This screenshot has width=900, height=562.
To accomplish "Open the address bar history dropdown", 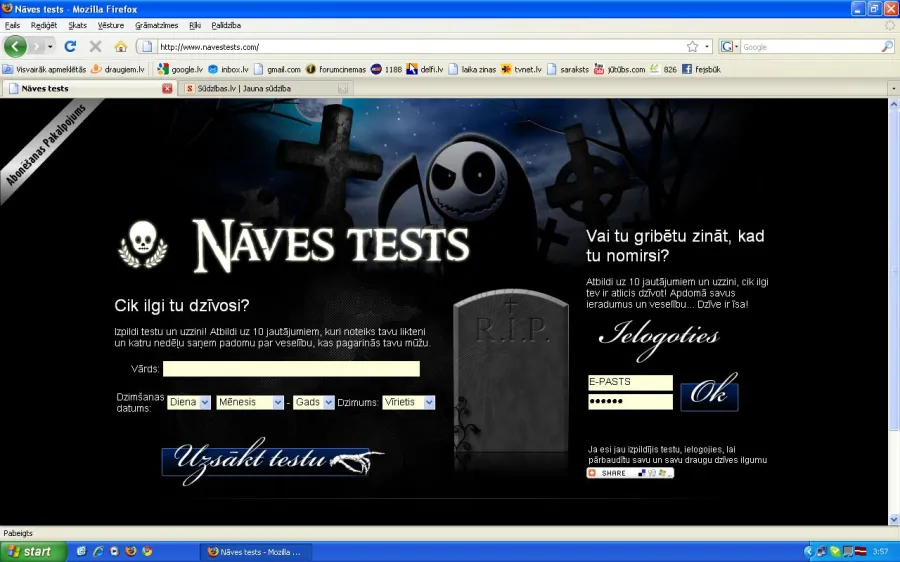I will tap(707, 47).
